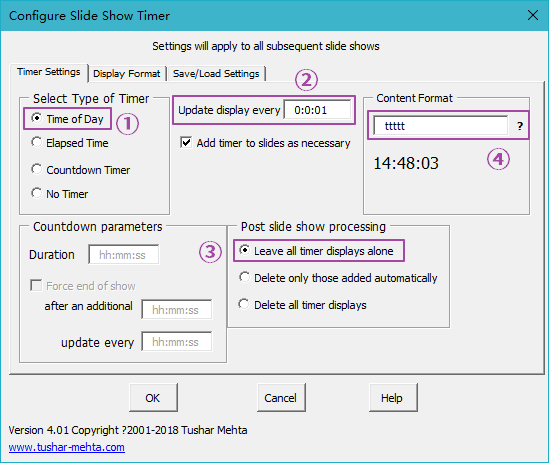Select the Elapsed Time radio button
549x463 pixels.
(70, 143)
